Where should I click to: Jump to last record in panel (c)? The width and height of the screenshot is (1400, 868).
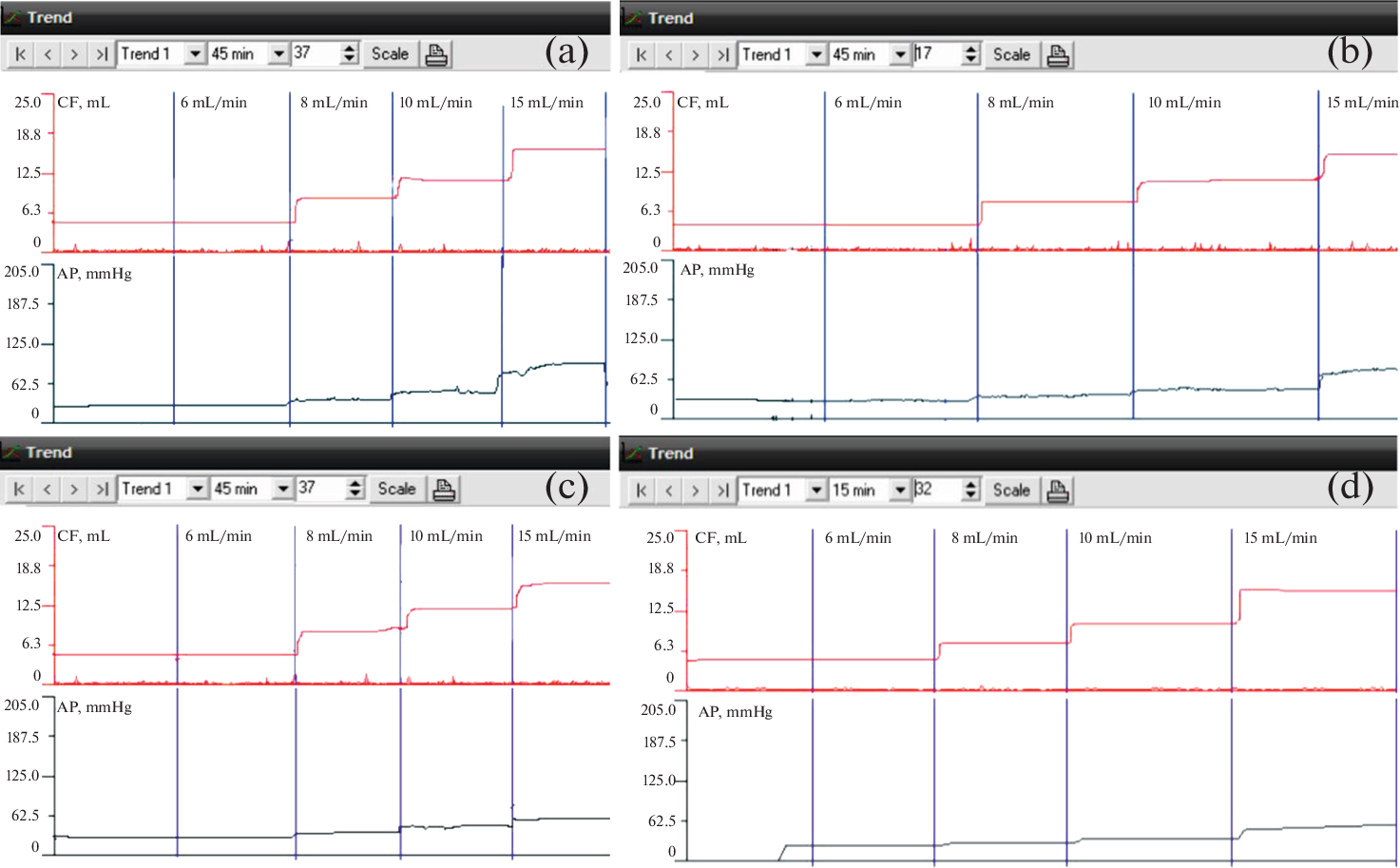pos(101,490)
